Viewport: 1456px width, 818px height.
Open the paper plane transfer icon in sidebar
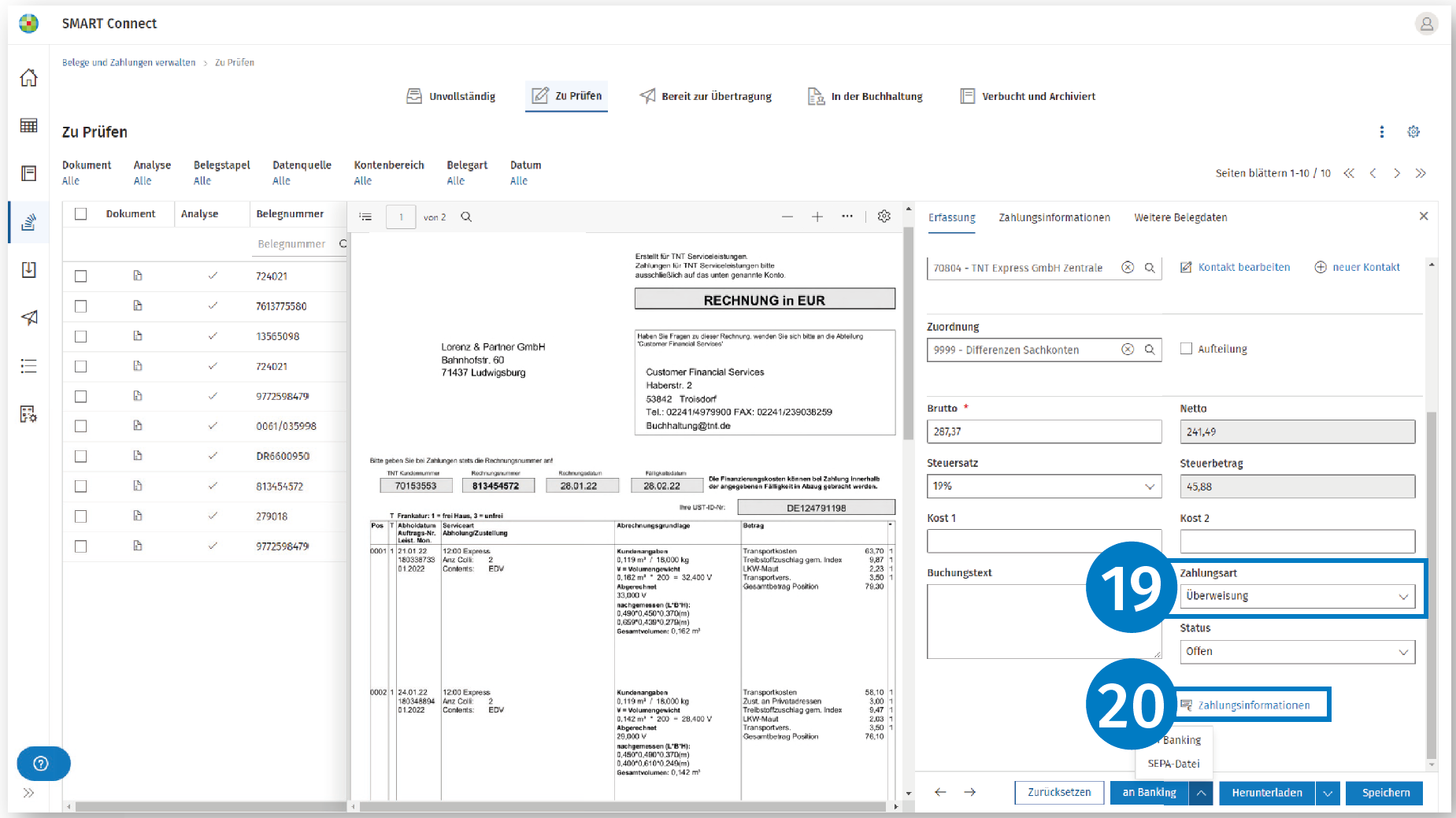(x=28, y=318)
